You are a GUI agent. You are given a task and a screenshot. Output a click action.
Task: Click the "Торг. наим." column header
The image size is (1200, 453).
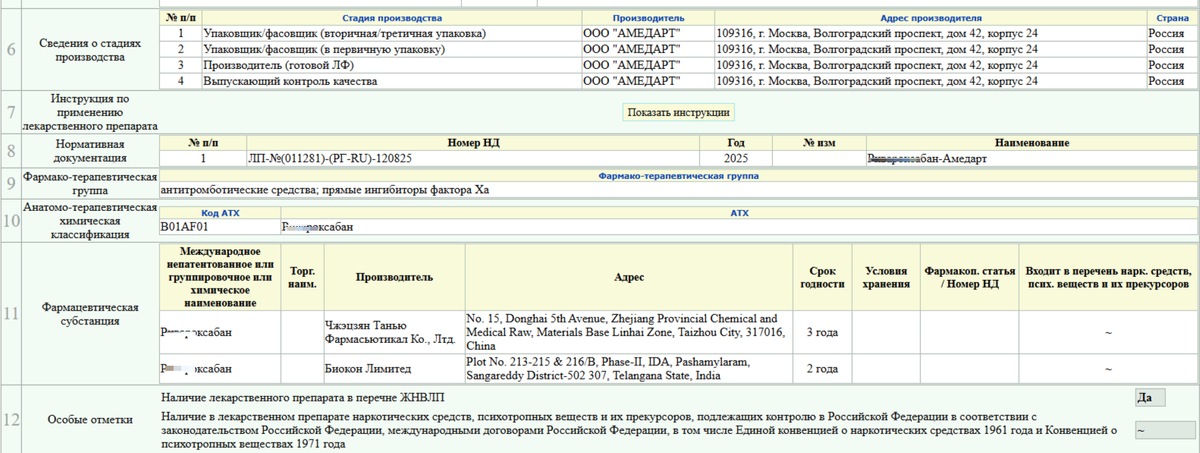pyautogui.click(x=302, y=277)
